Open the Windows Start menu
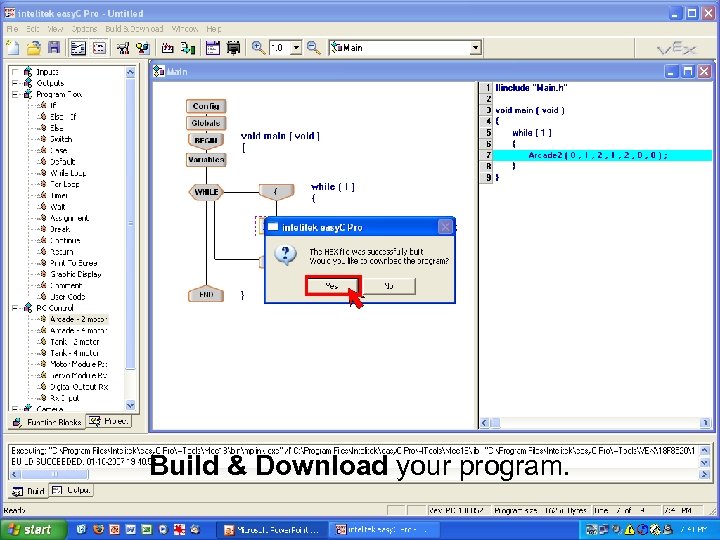 coord(33,529)
